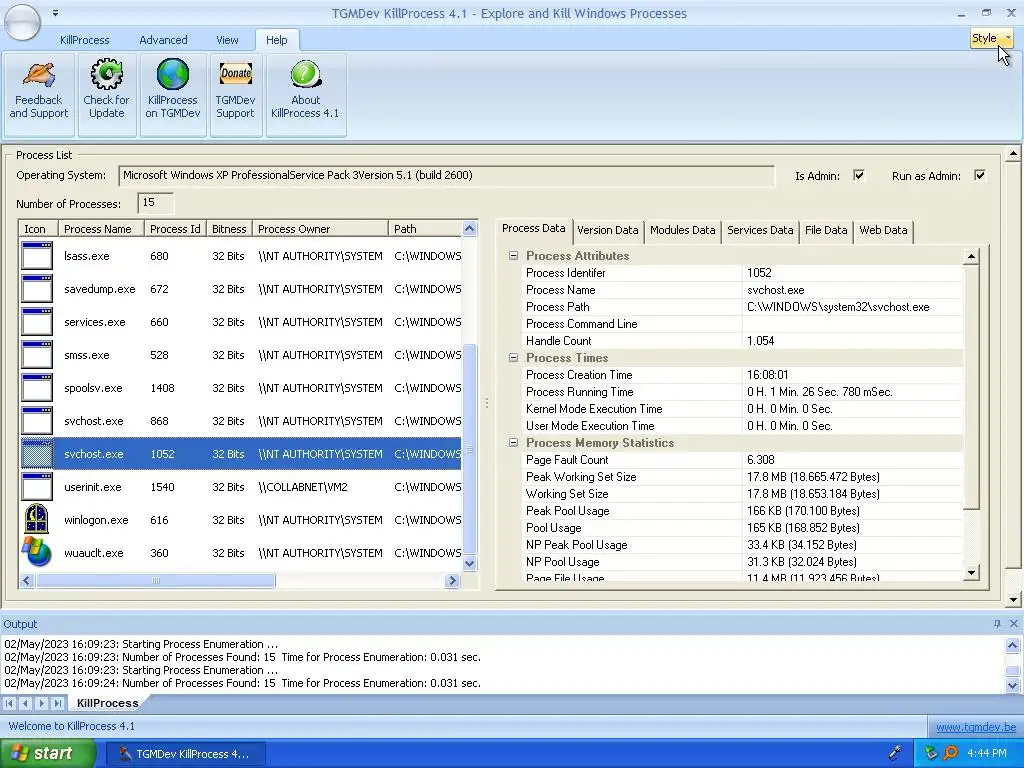Switch to File Data tab
The width and height of the screenshot is (1024, 768).
[826, 230]
